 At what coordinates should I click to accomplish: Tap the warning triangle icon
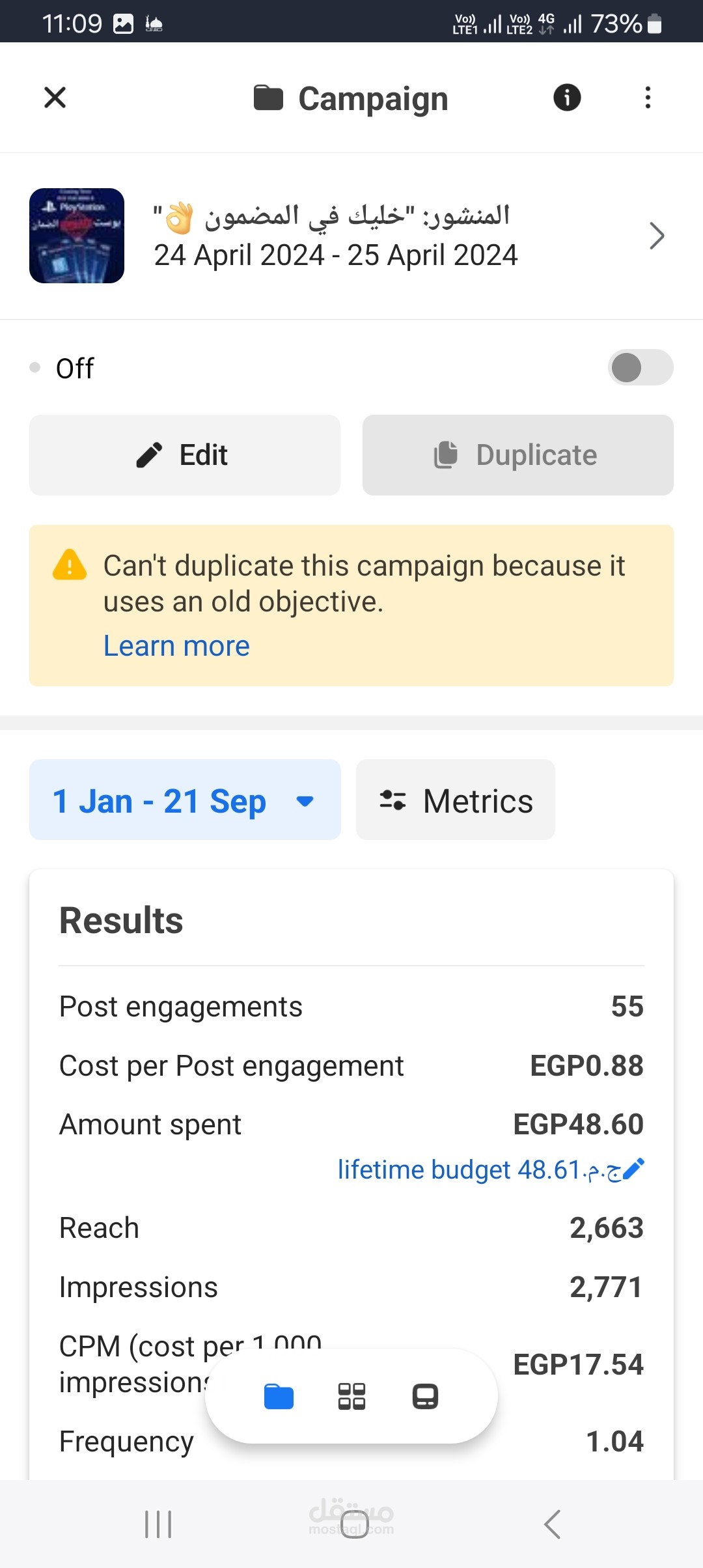coord(69,565)
